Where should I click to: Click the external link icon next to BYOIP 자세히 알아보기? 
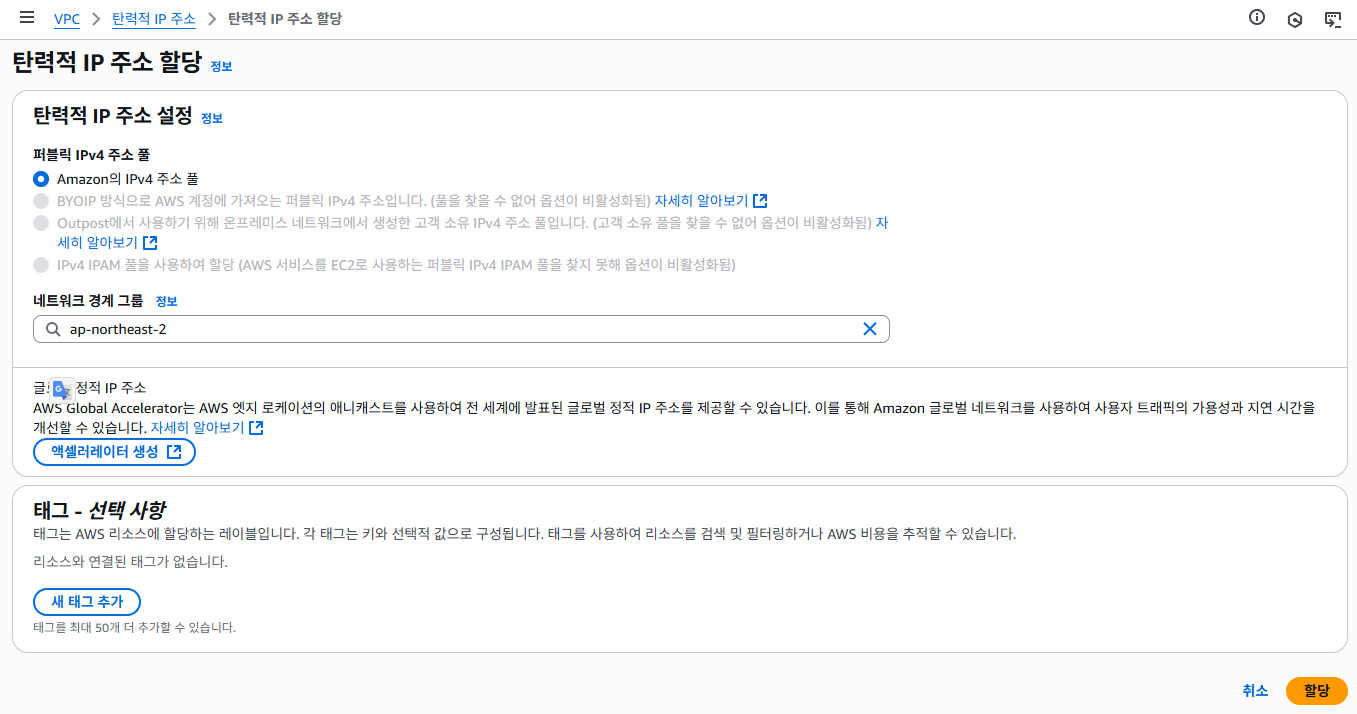coord(760,200)
